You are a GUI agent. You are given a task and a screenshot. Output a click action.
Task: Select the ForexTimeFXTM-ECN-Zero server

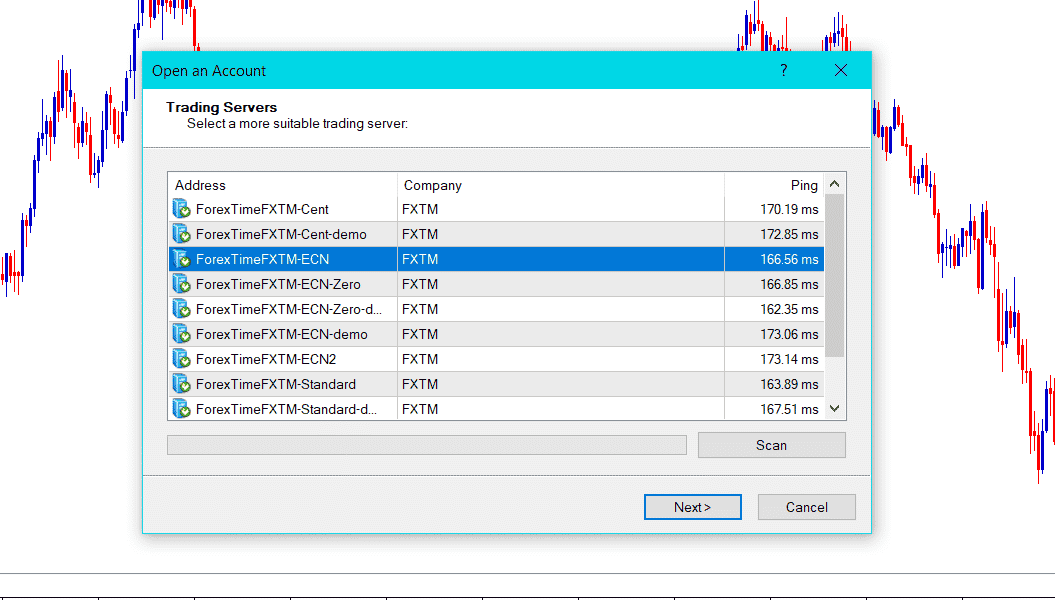[x=496, y=284]
